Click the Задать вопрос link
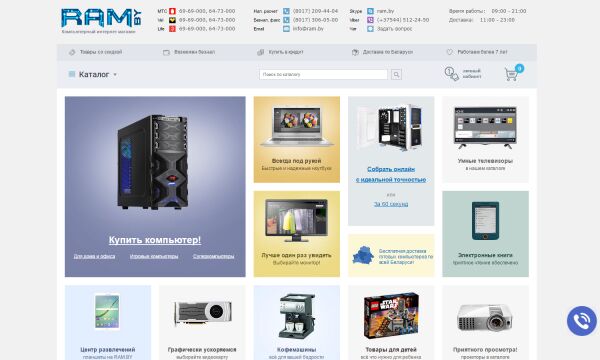This screenshot has height=360, width=600. click(x=395, y=29)
